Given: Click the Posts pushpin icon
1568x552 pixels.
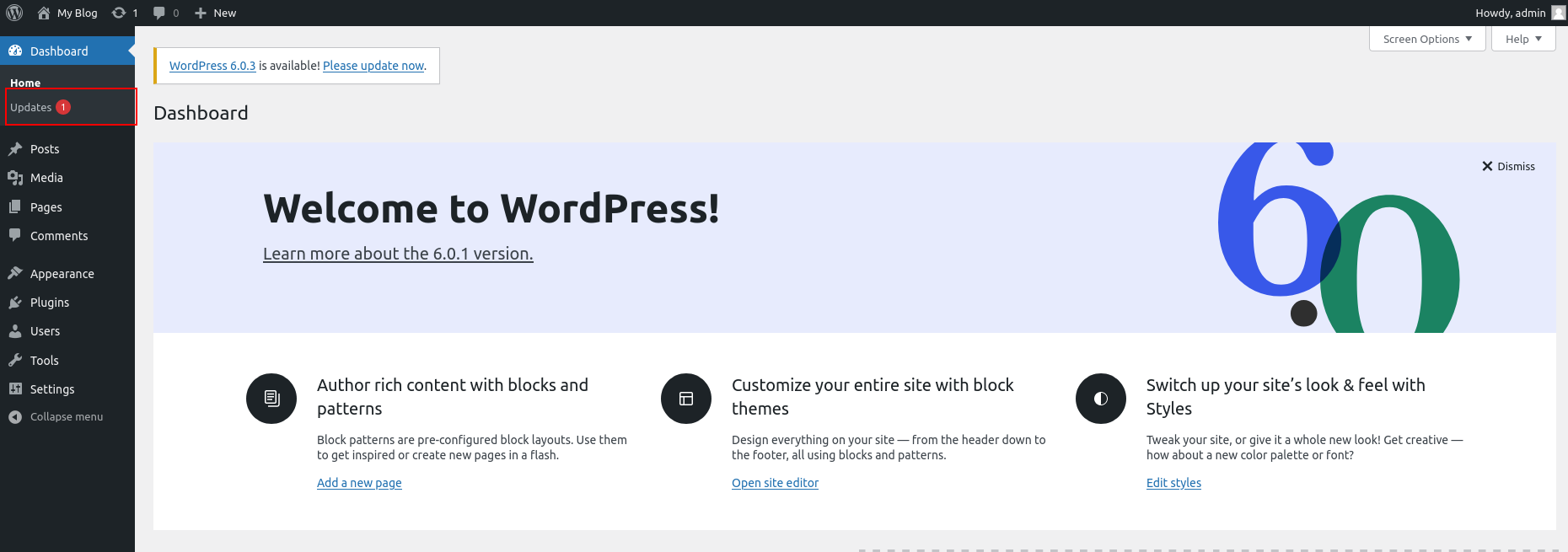Looking at the screenshot, I should point(15,149).
